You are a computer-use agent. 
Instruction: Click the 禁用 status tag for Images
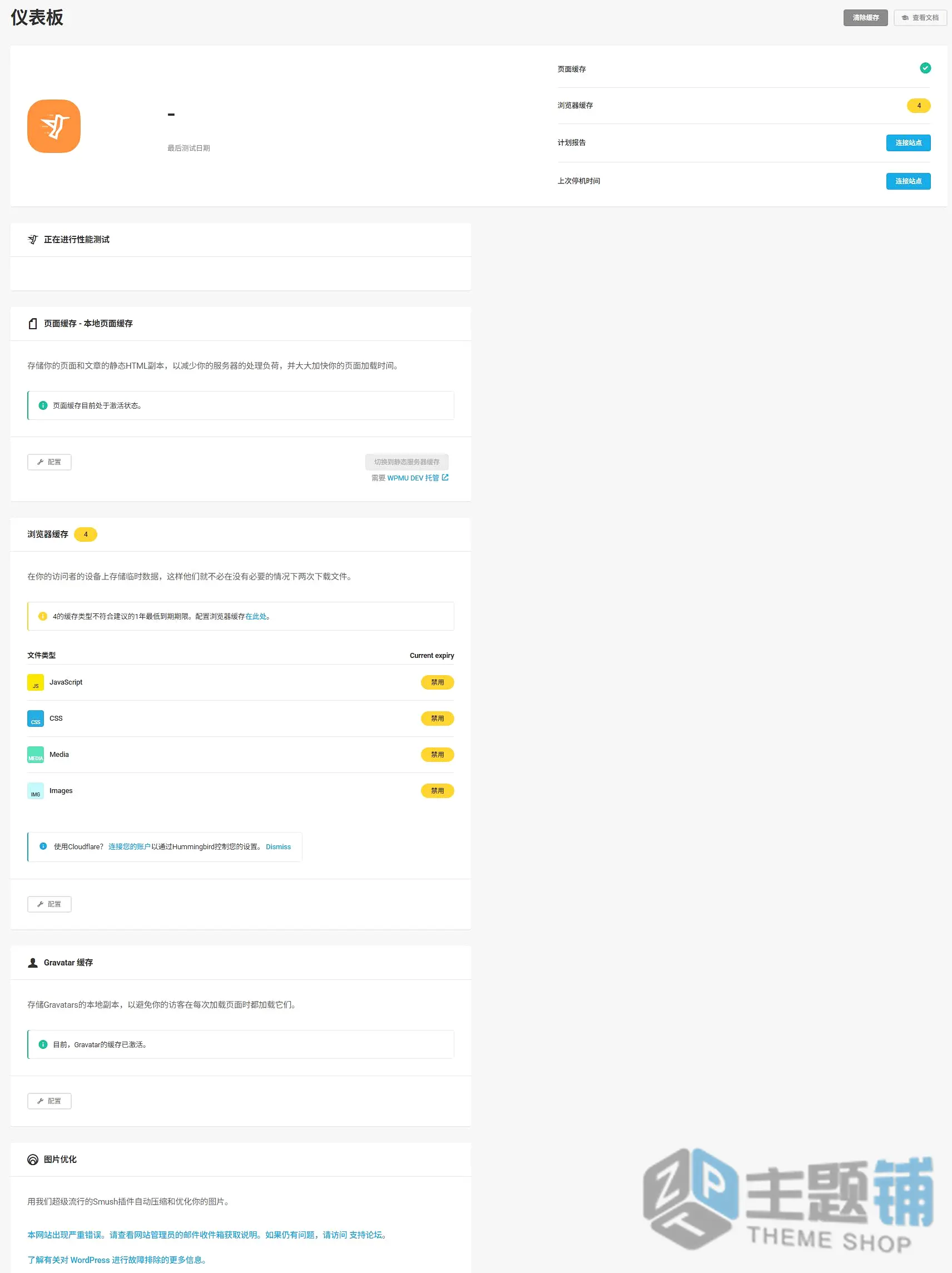[438, 791]
